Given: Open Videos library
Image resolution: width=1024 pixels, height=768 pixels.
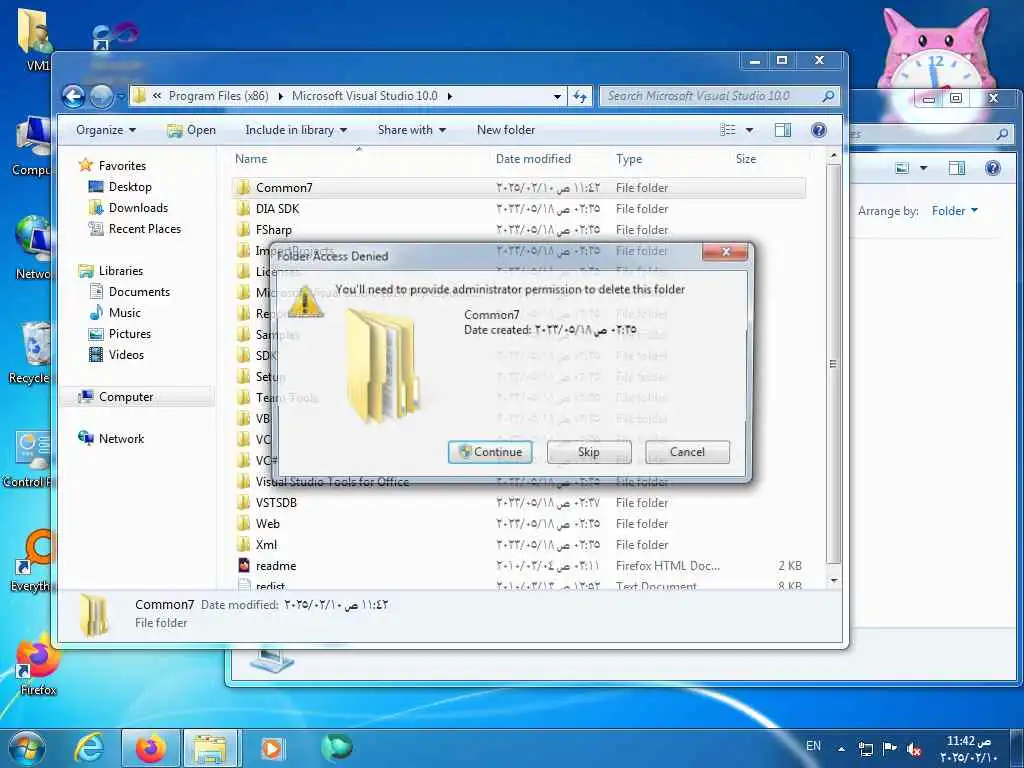Looking at the screenshot, I should [126, 355].
